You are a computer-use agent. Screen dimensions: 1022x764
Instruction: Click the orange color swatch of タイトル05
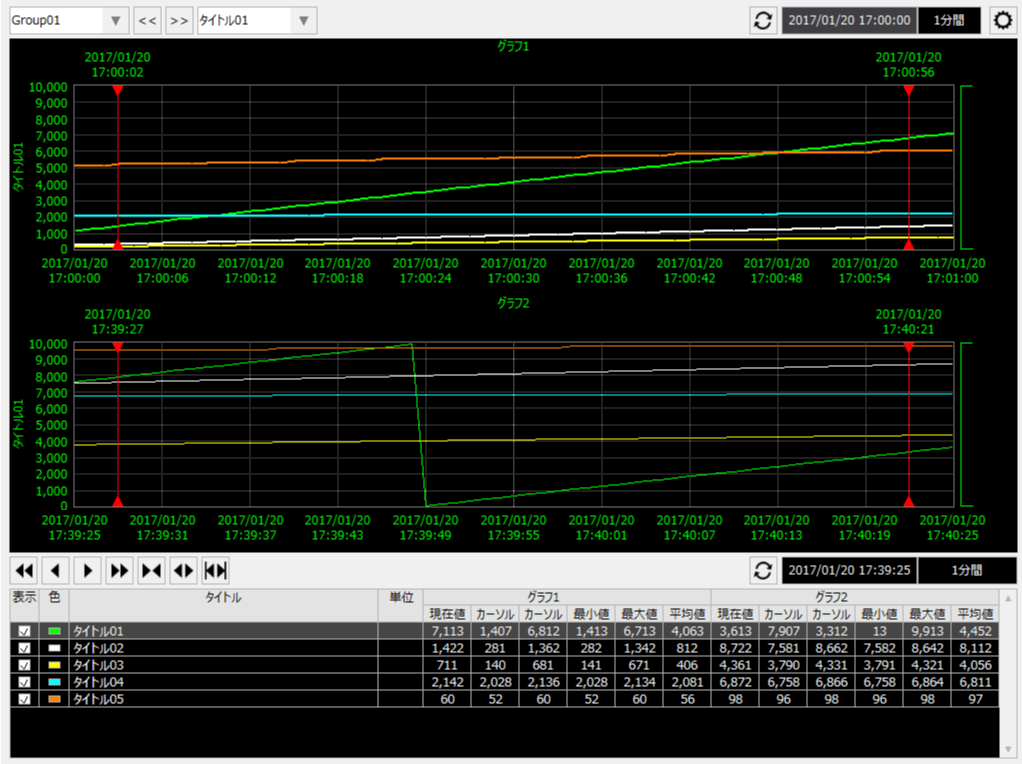[54, 699]
